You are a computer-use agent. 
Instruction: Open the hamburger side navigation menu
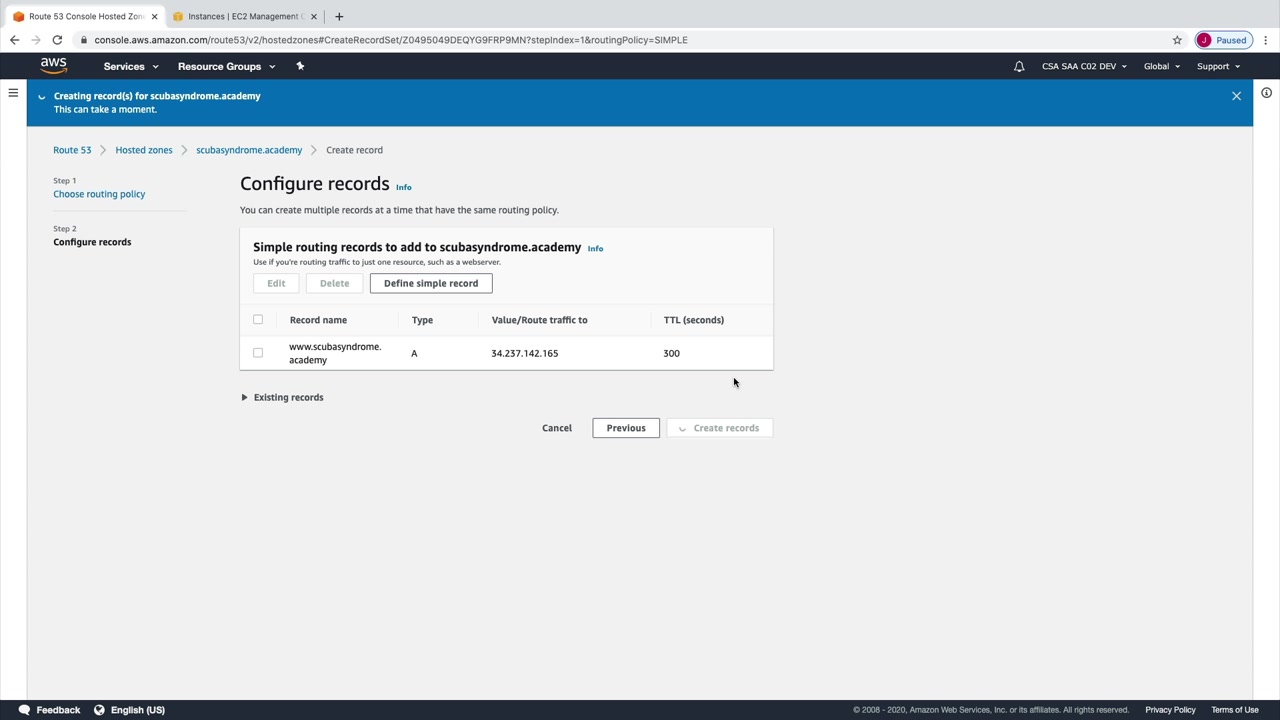pyautogui.click(x=13, y=93)
